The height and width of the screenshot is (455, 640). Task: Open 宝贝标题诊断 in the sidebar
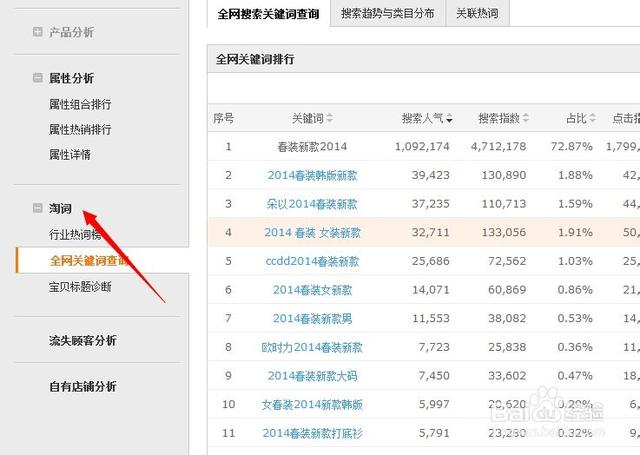(x=80, y=287)
